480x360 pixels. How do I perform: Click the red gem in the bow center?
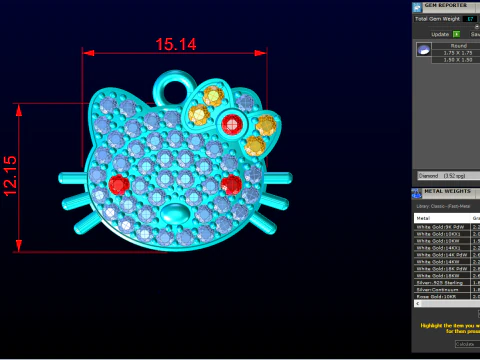[x=232, y=124]
